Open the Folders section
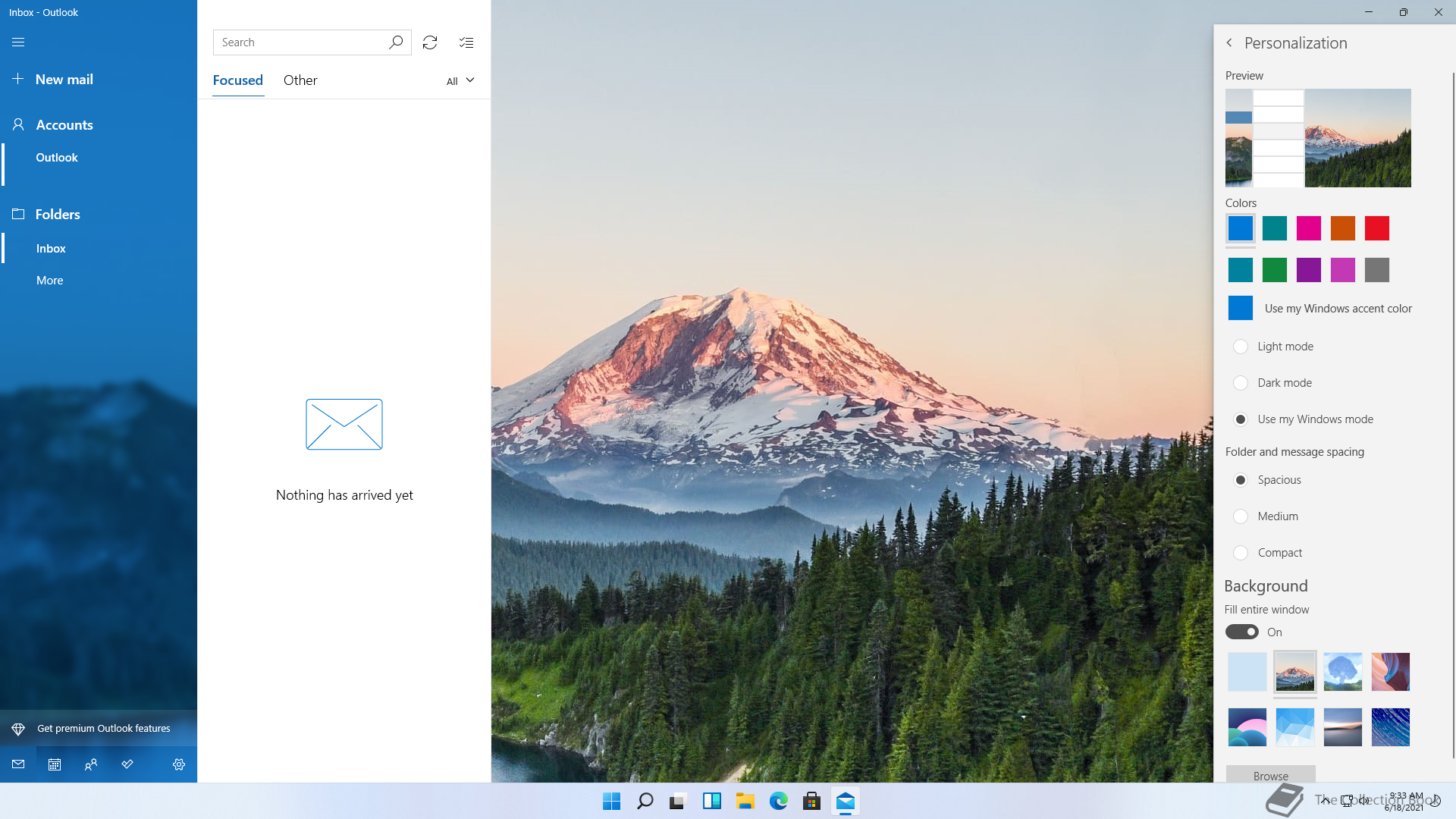 [58, 215]
